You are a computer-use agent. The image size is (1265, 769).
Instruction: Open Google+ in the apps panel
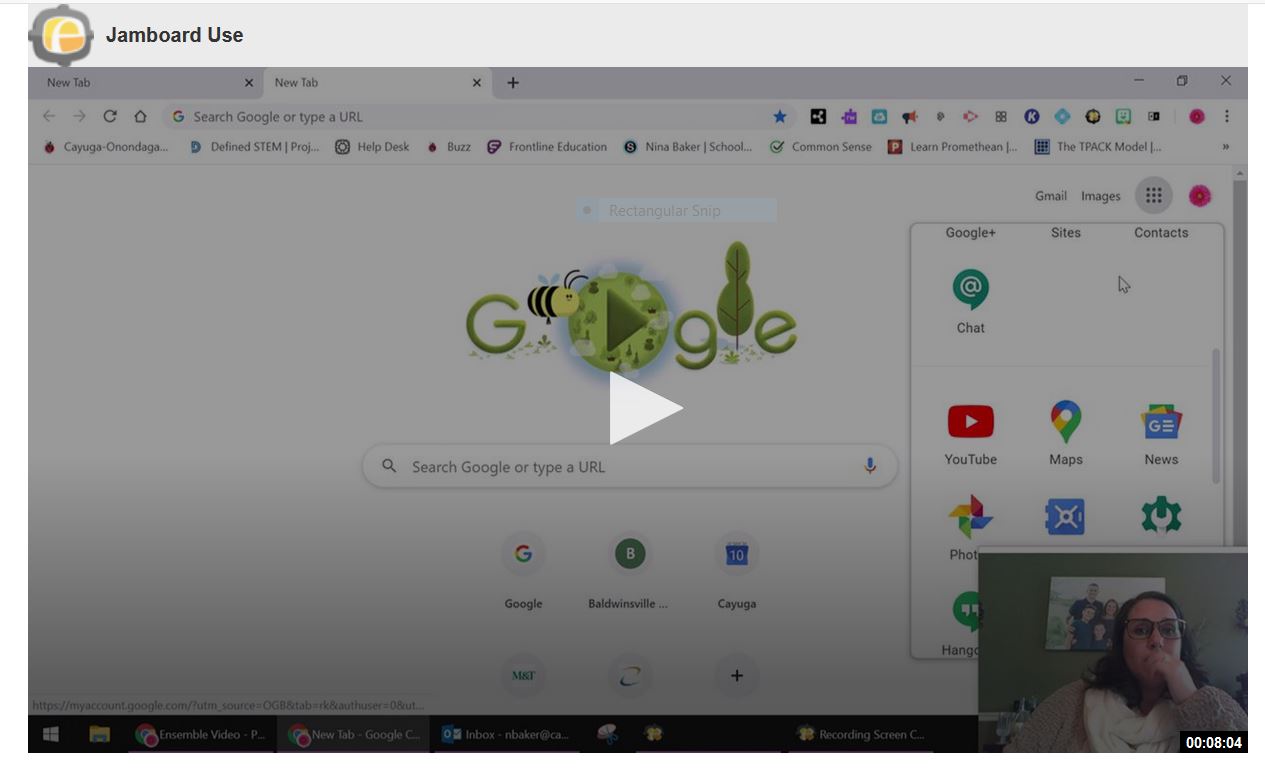[x=970, y=233]
